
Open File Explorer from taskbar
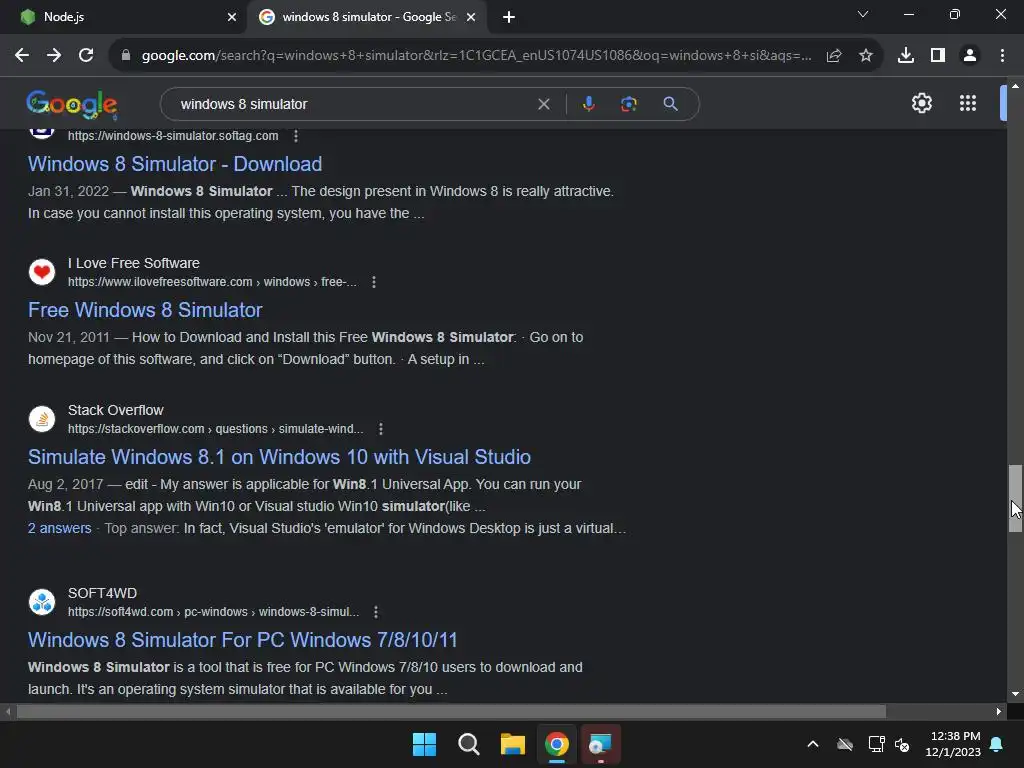(513, 744)
